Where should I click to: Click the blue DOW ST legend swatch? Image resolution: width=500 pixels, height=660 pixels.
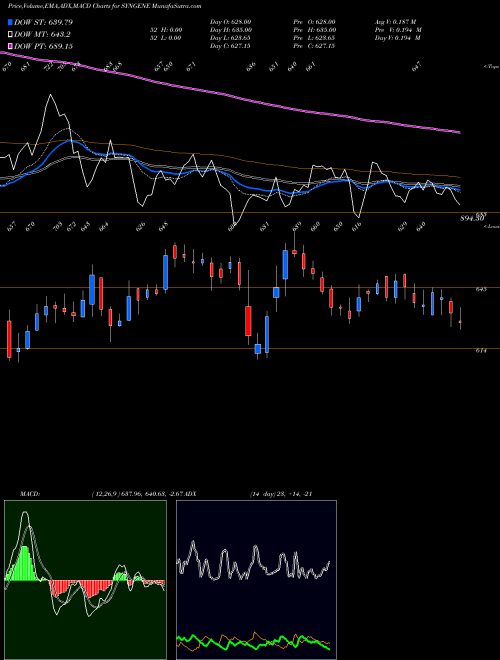11,22
